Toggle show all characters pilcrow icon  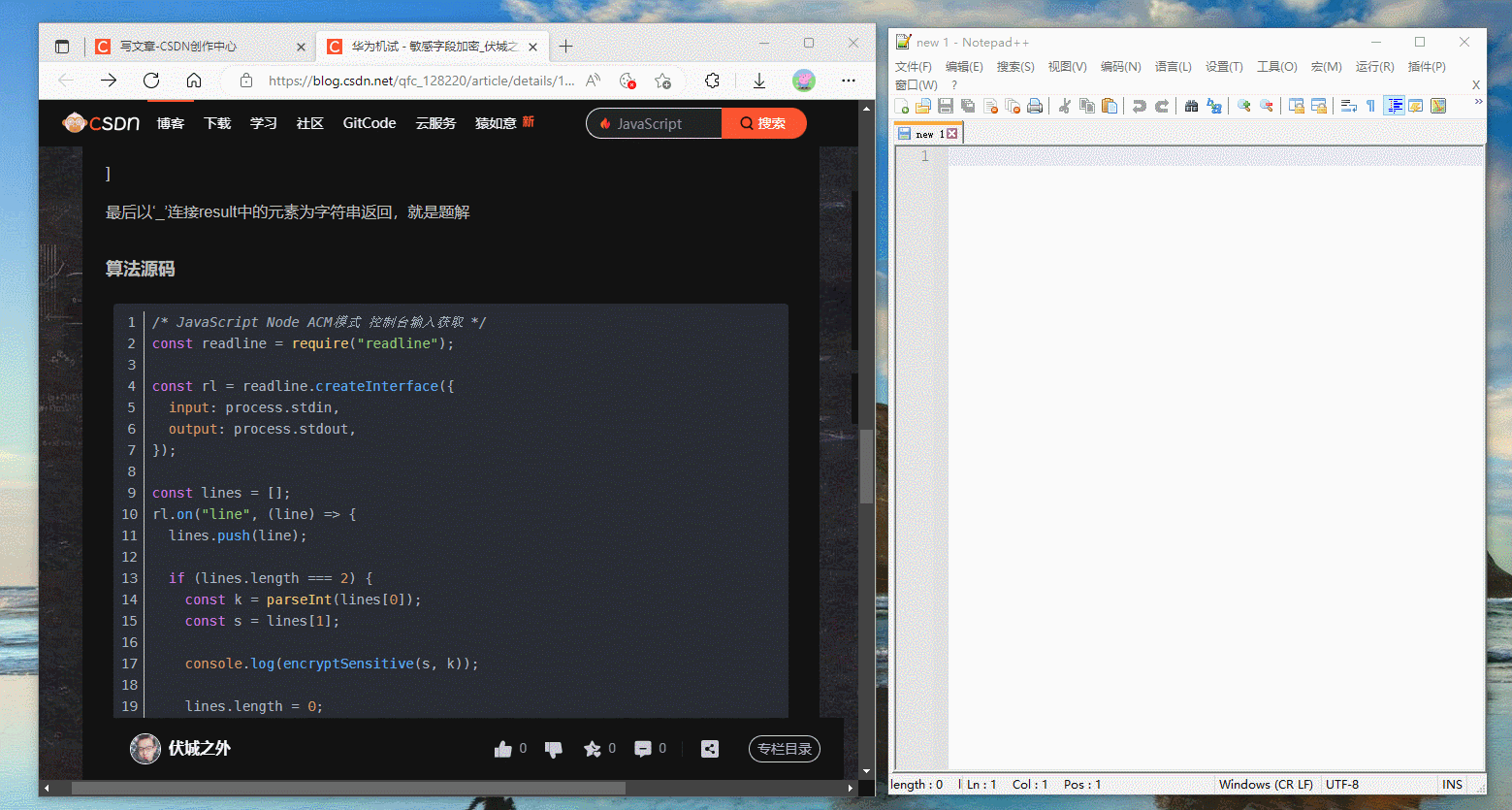pyautogui.click(x=1370, y=106)
